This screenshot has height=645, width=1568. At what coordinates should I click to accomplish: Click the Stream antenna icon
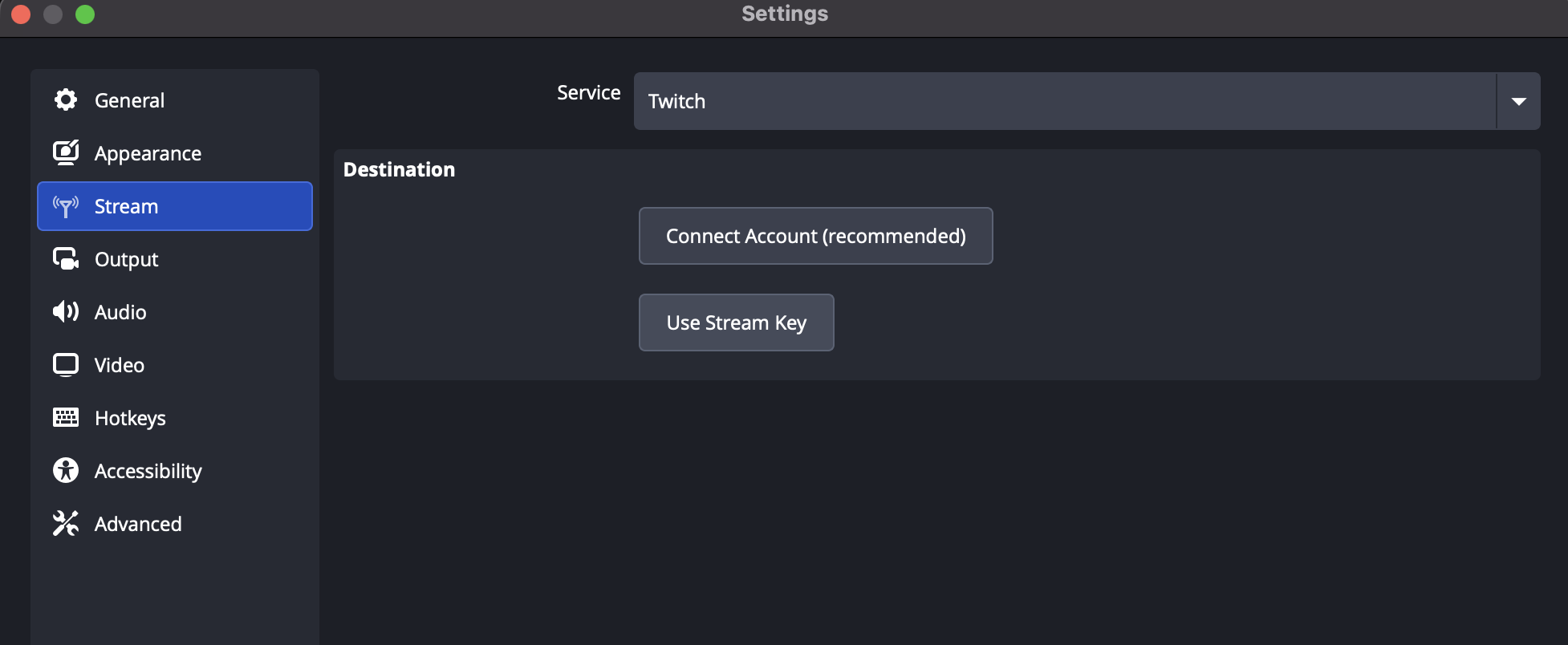65,205
